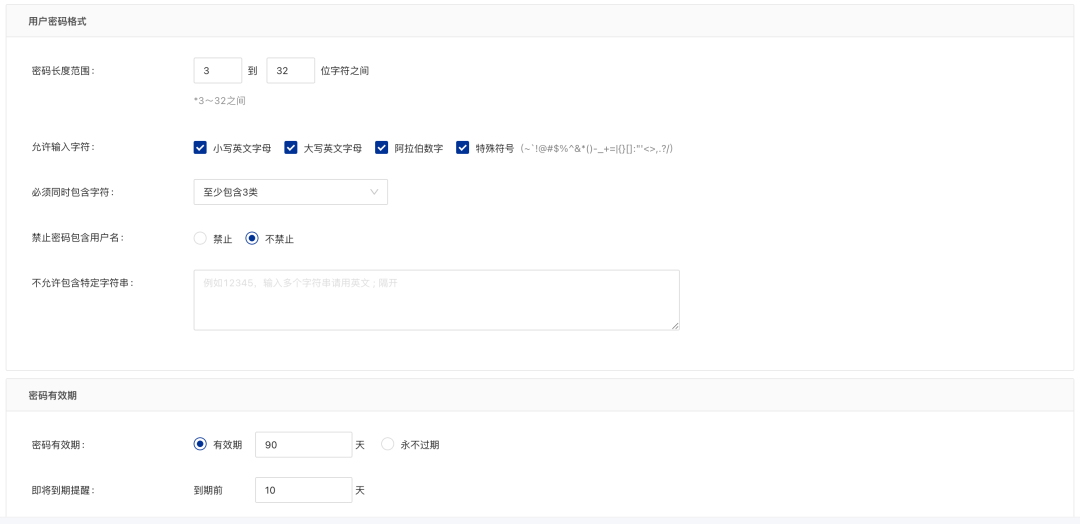1080x524 pixels.
Task: Click the 到期前 reminder days field
Action: 304,490
